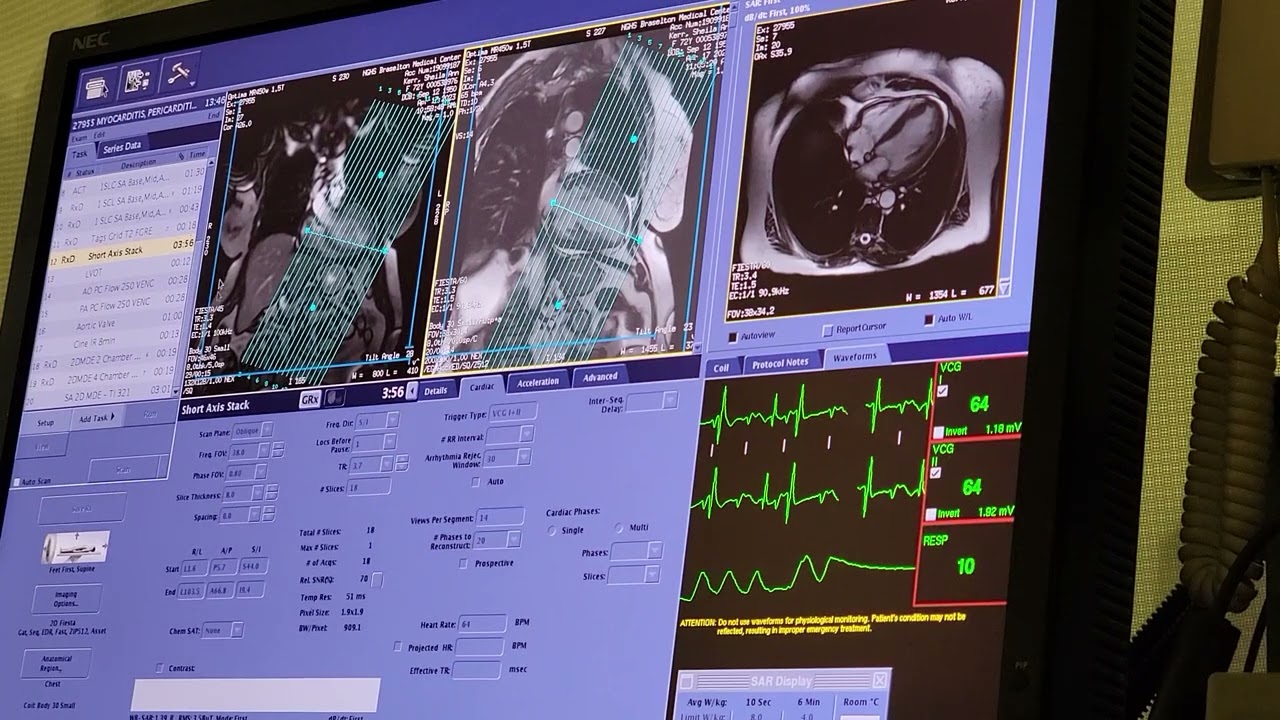Switch to the Series Data tab
The height and width of the screenshot is (720, 1280).
(122, 146)
